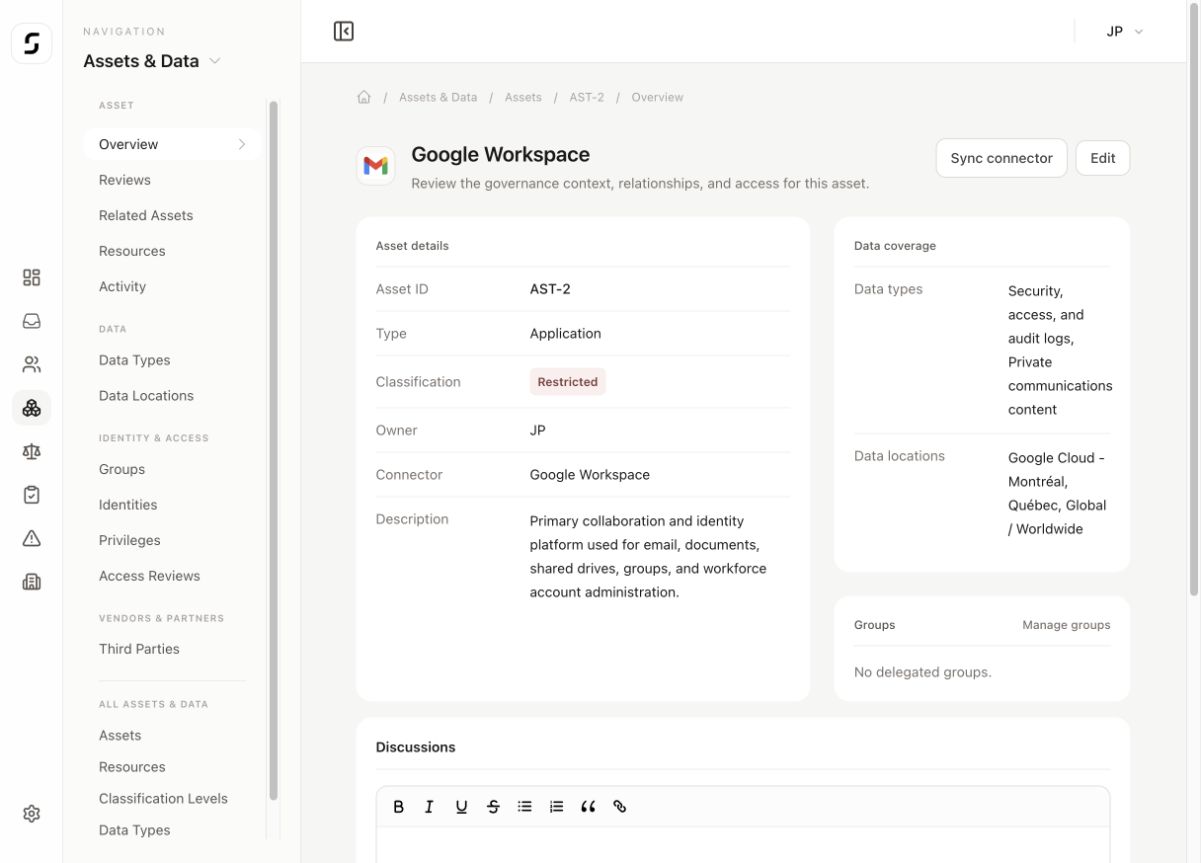This screenshot has width=1201, height=863.
Task: Open Reviews in the sidebar
Action: (125, 180)
